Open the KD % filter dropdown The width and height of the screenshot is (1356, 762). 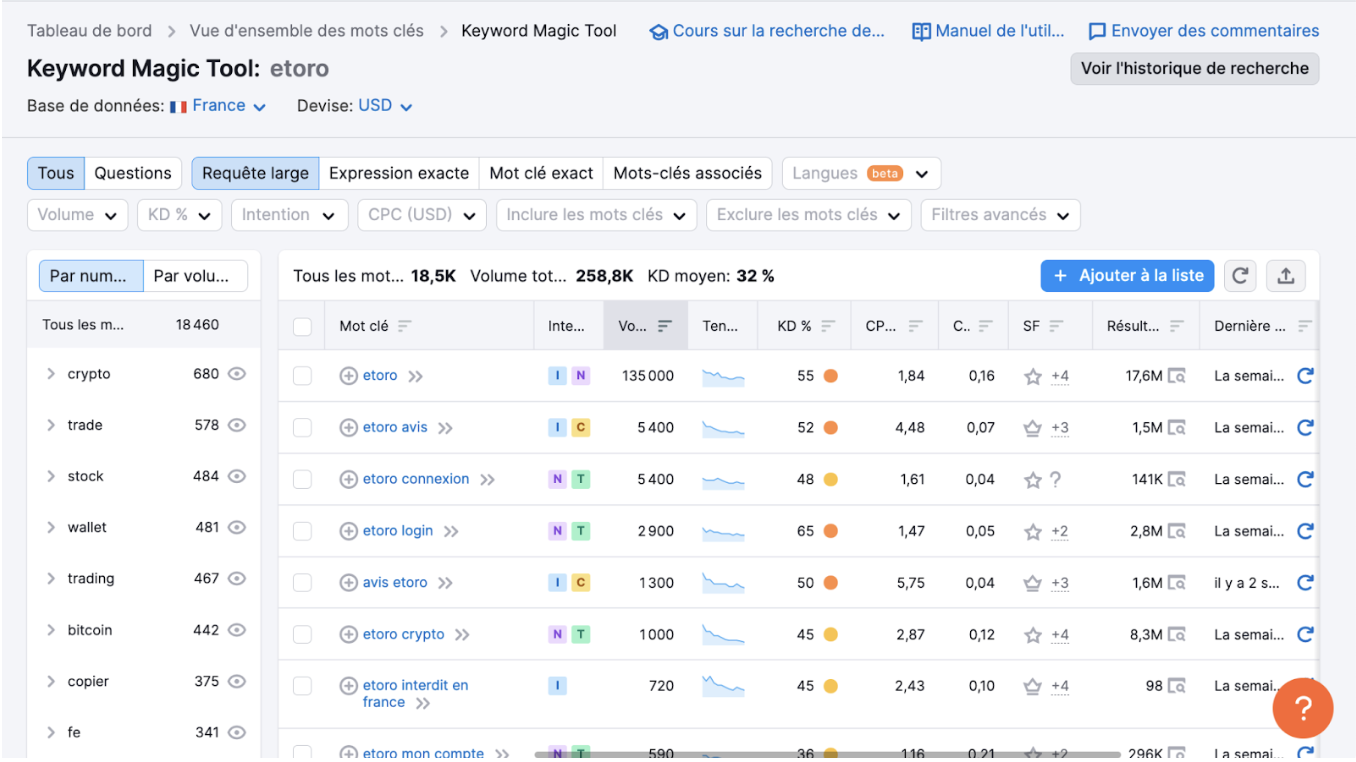pos(180,215)
